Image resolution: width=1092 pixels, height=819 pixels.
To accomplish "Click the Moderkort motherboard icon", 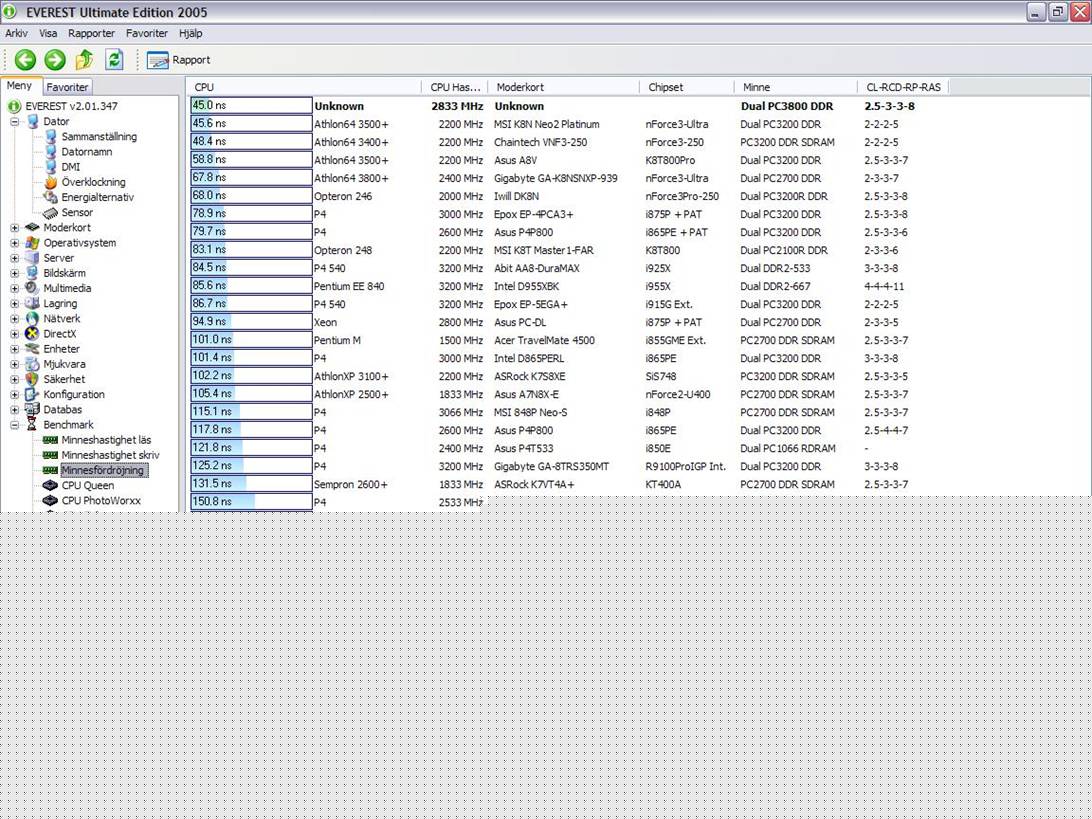I will click(32, 228).
